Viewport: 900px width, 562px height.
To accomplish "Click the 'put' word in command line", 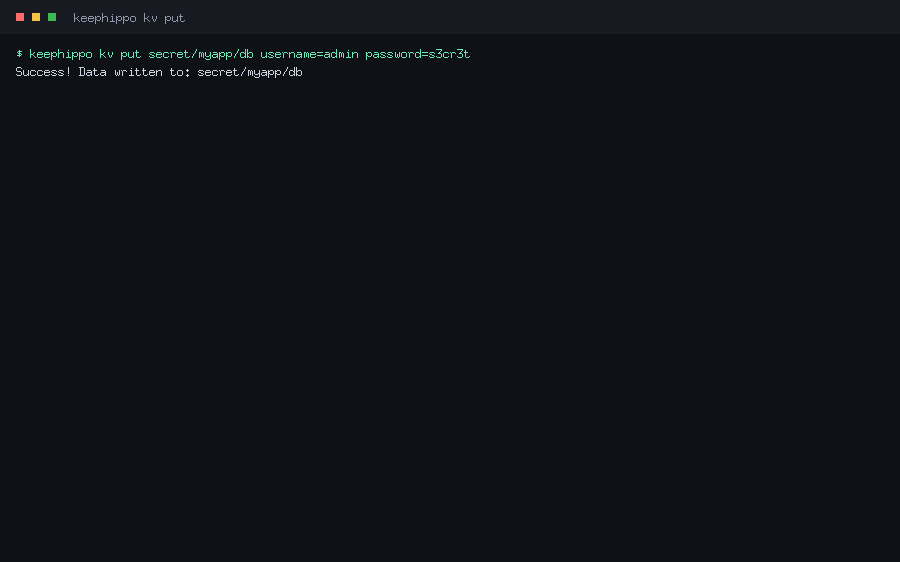I will point(131,55).
